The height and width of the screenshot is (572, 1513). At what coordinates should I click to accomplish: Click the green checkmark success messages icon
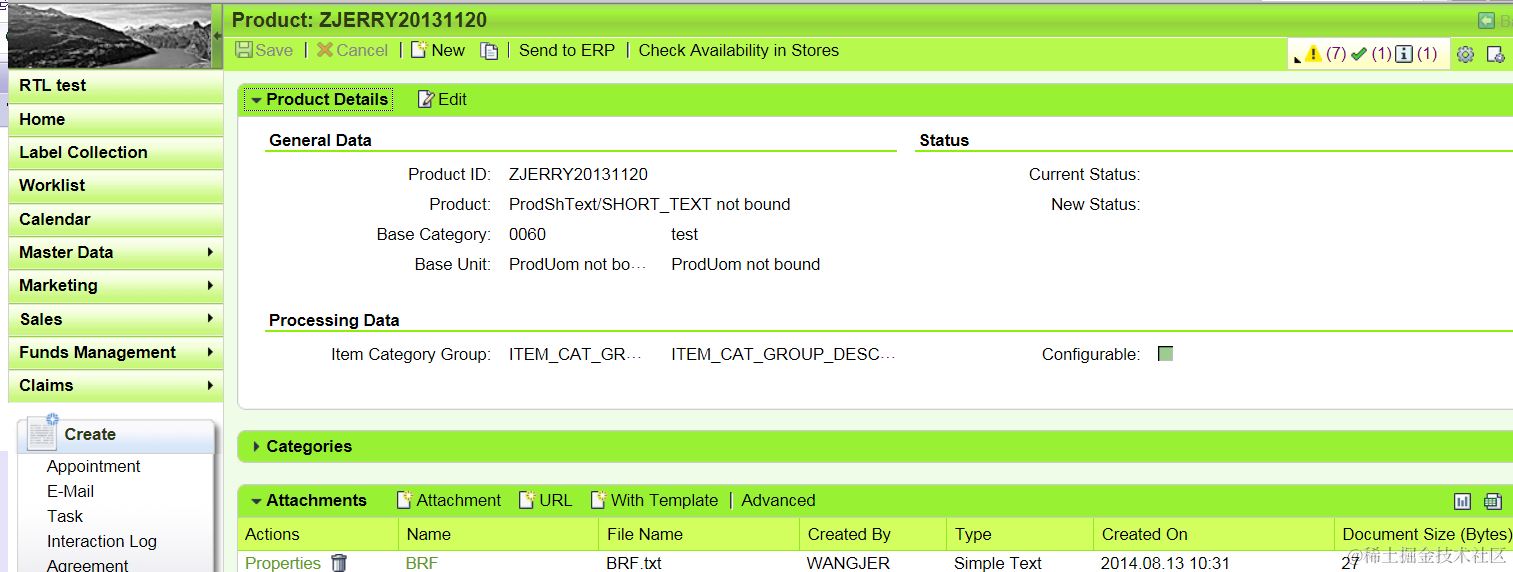tap(1358, 54)
